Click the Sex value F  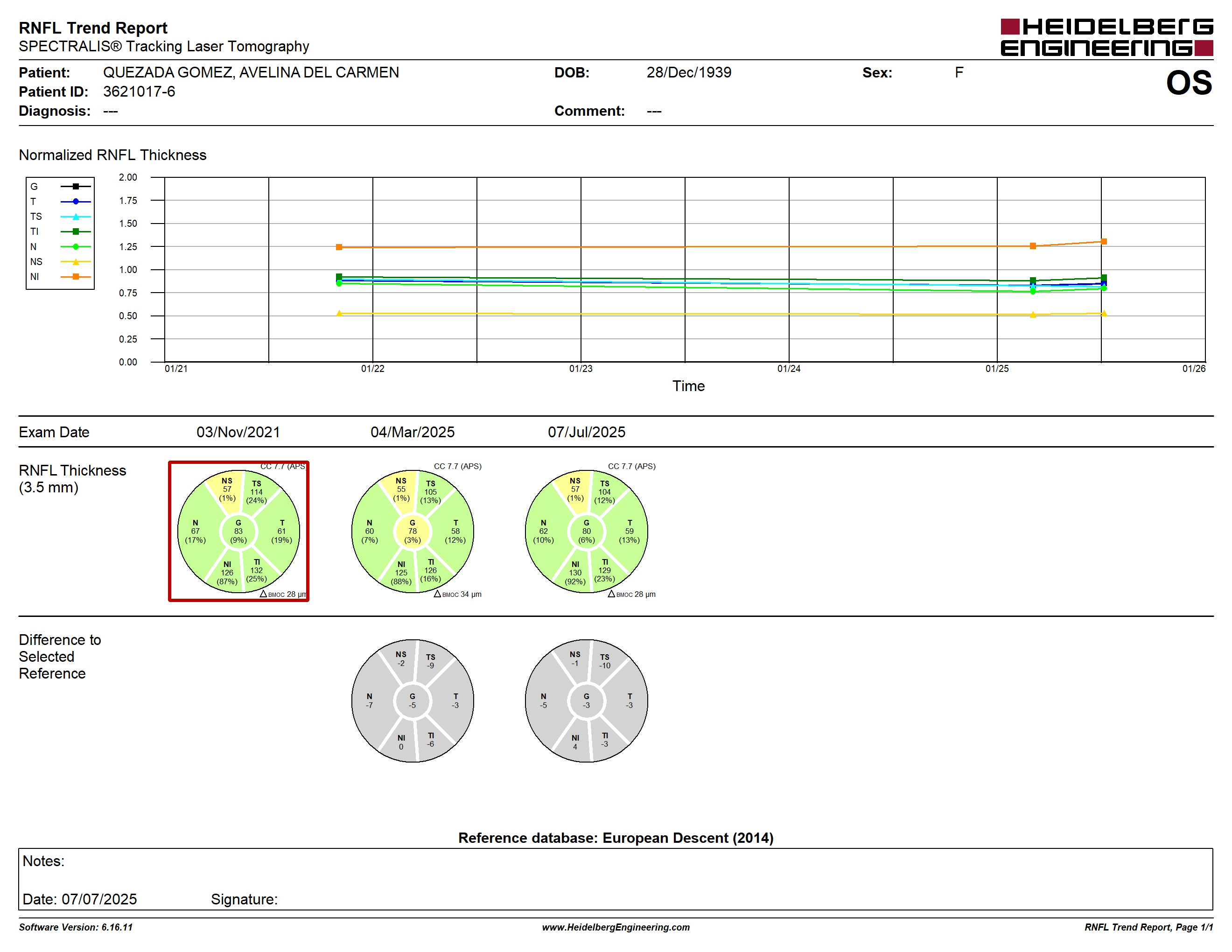pos(959,72)
